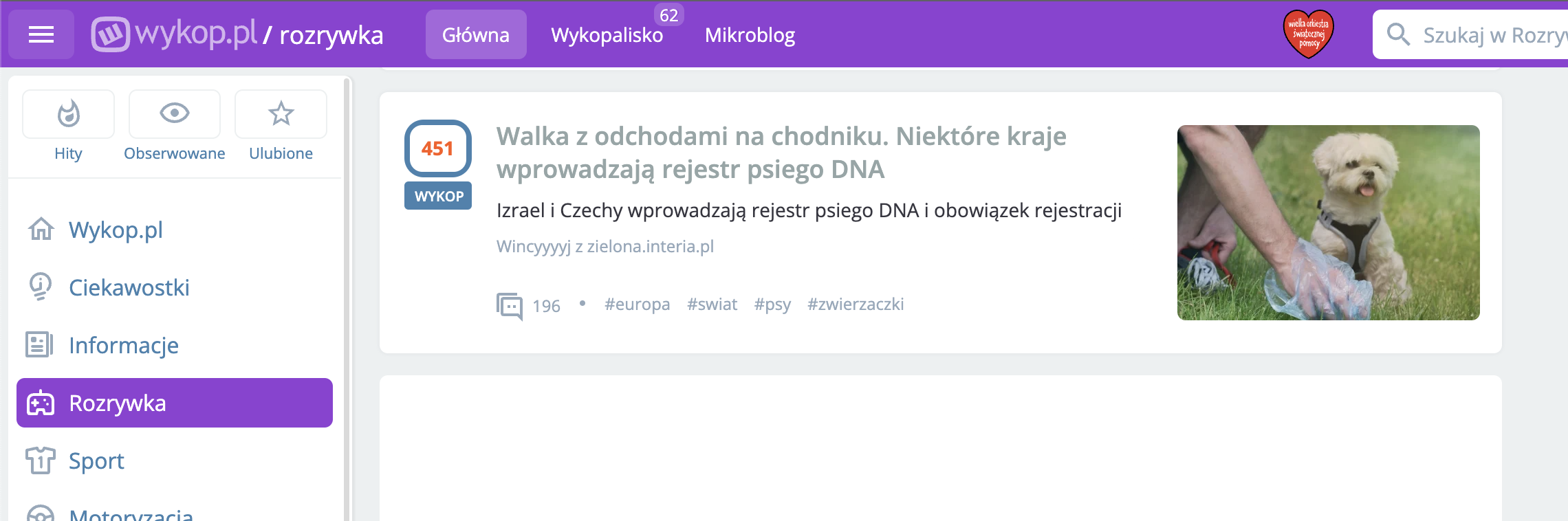Open the Wykopalisko tab
Viewport: 1568px width, 521px height.
click(x=607, y=34)
